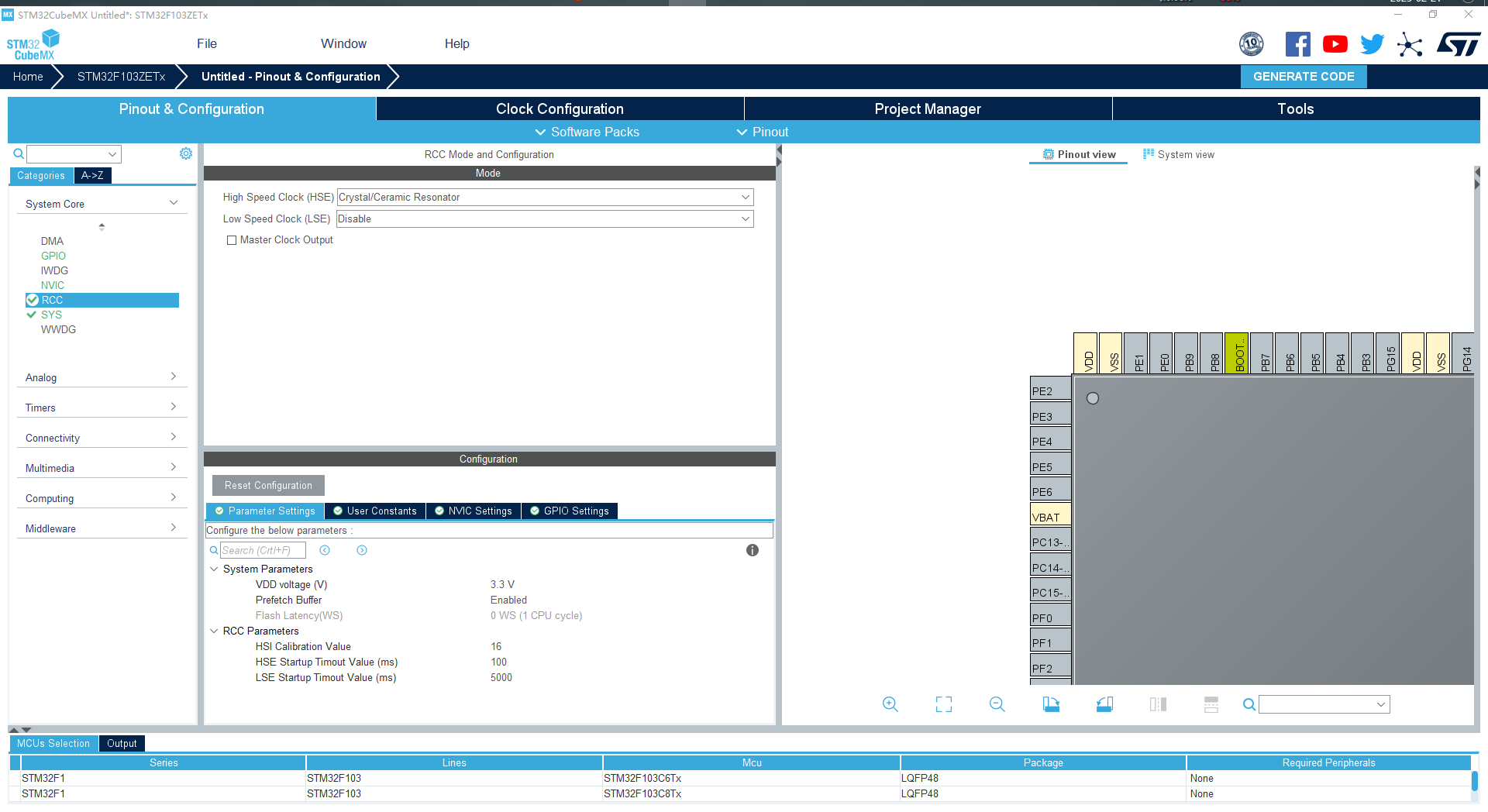Click the Facebook icon in header
The height and width of the screenshot is (812, 1488).
pos(1297,44)
